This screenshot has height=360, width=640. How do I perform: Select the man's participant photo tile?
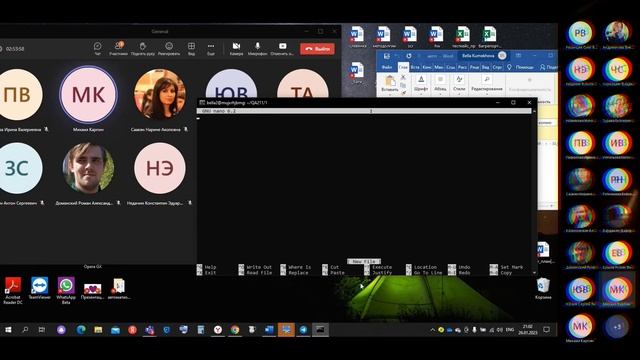click(x=88, y=168)
